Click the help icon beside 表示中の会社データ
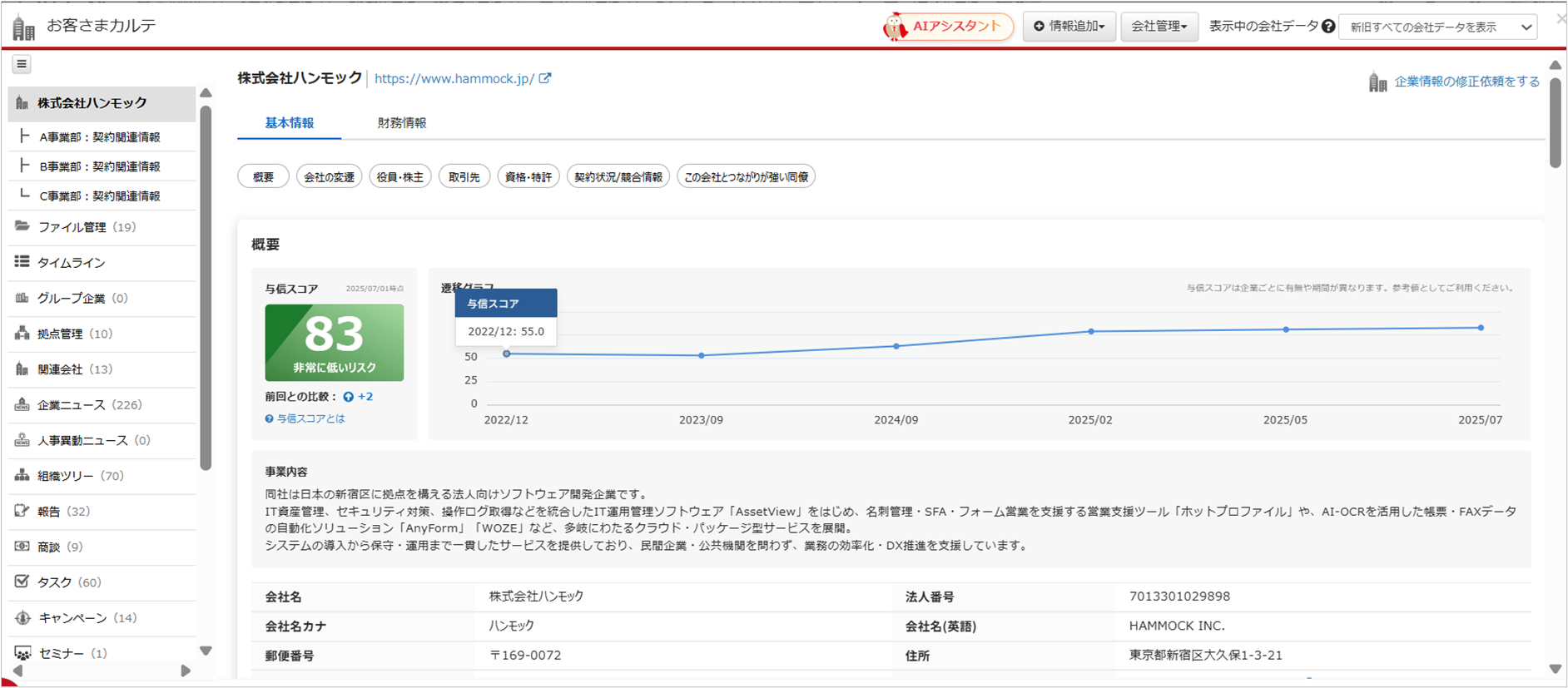The width and height of the screenshot is (1568, 688). tap(1328, 27)
